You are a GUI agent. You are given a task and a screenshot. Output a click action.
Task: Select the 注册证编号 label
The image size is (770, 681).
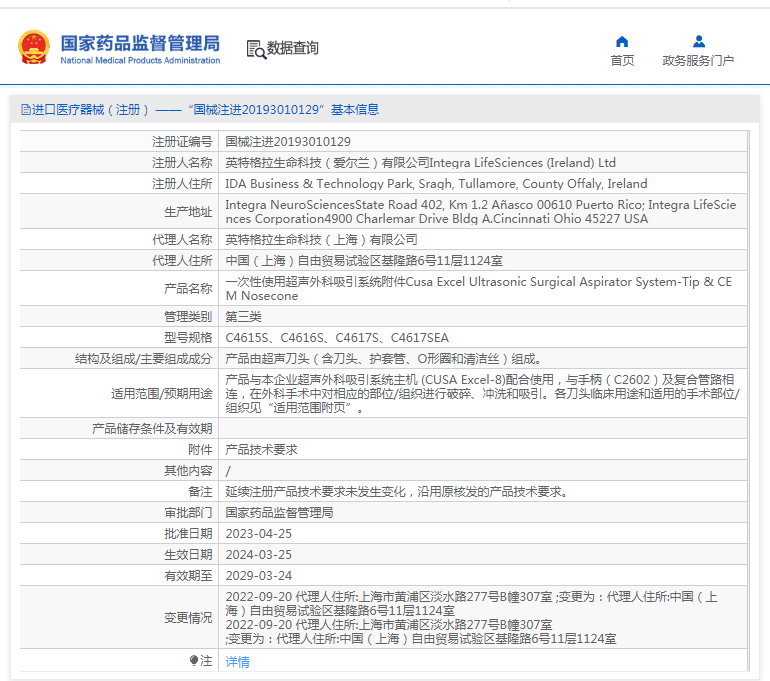tap(182, 142)
